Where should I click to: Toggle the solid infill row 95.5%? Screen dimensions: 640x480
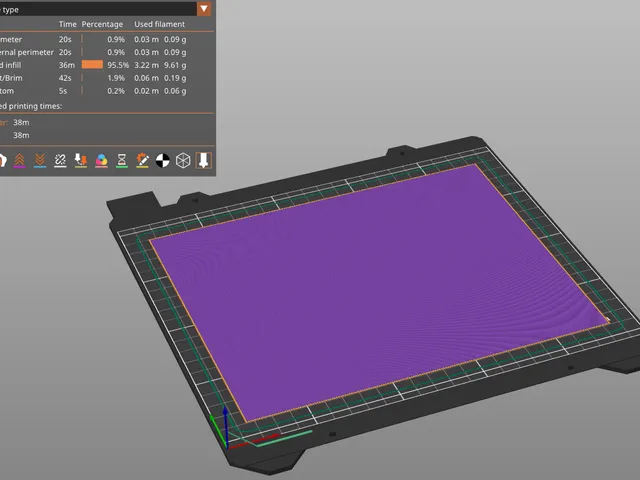107,65
